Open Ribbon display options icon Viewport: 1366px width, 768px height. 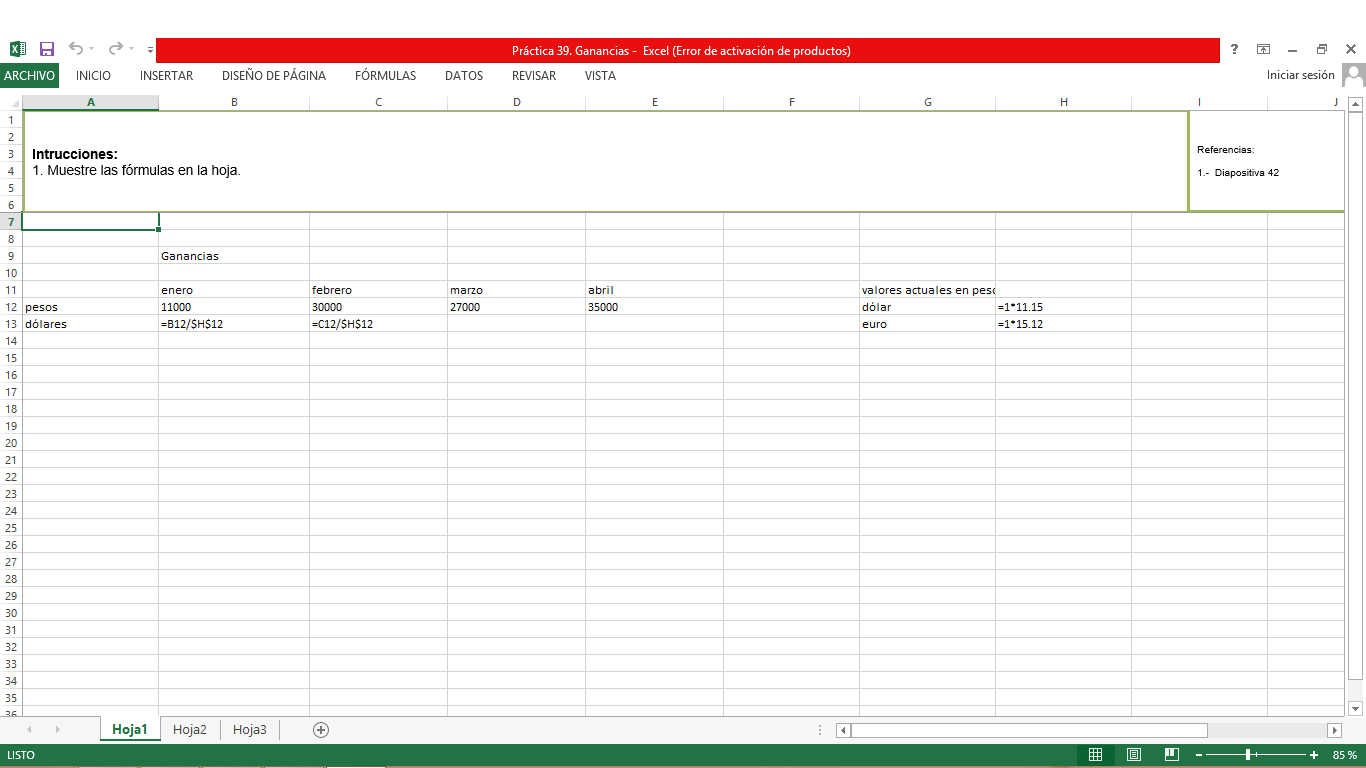pyautogui.click(x=1264, y=49)
